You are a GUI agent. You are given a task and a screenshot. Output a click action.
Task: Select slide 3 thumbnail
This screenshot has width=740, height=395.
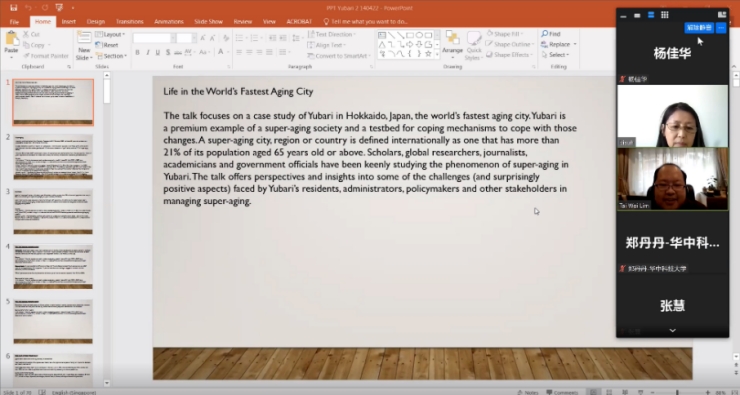point(53,211)
